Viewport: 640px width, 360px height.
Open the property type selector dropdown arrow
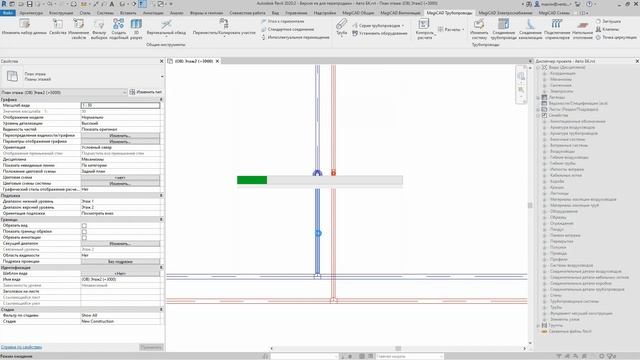click(x=162, y=76)
